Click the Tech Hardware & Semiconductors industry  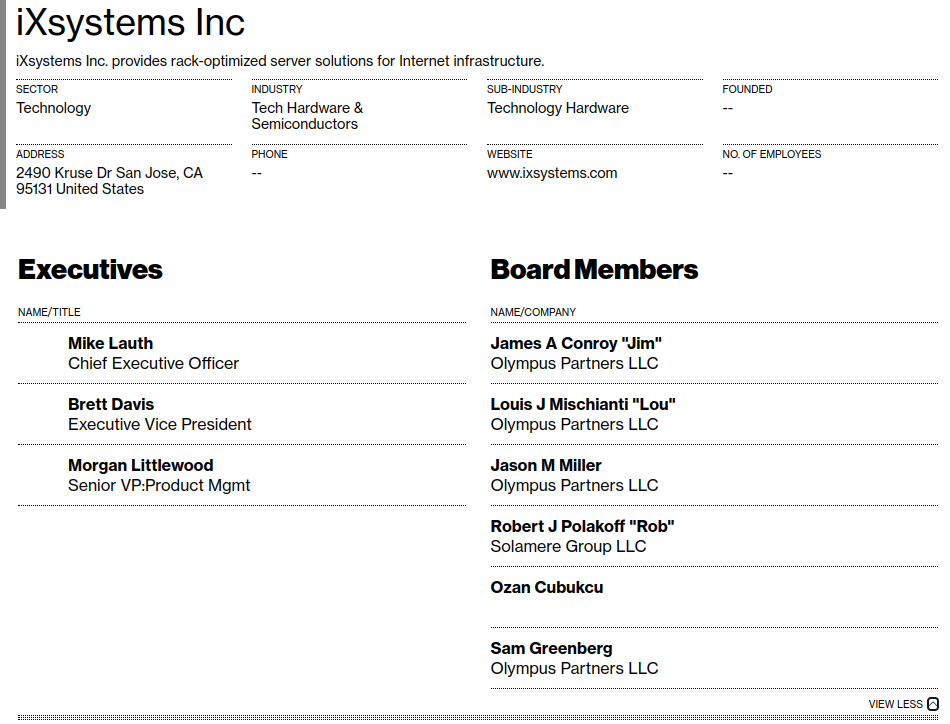click(307, 116)
